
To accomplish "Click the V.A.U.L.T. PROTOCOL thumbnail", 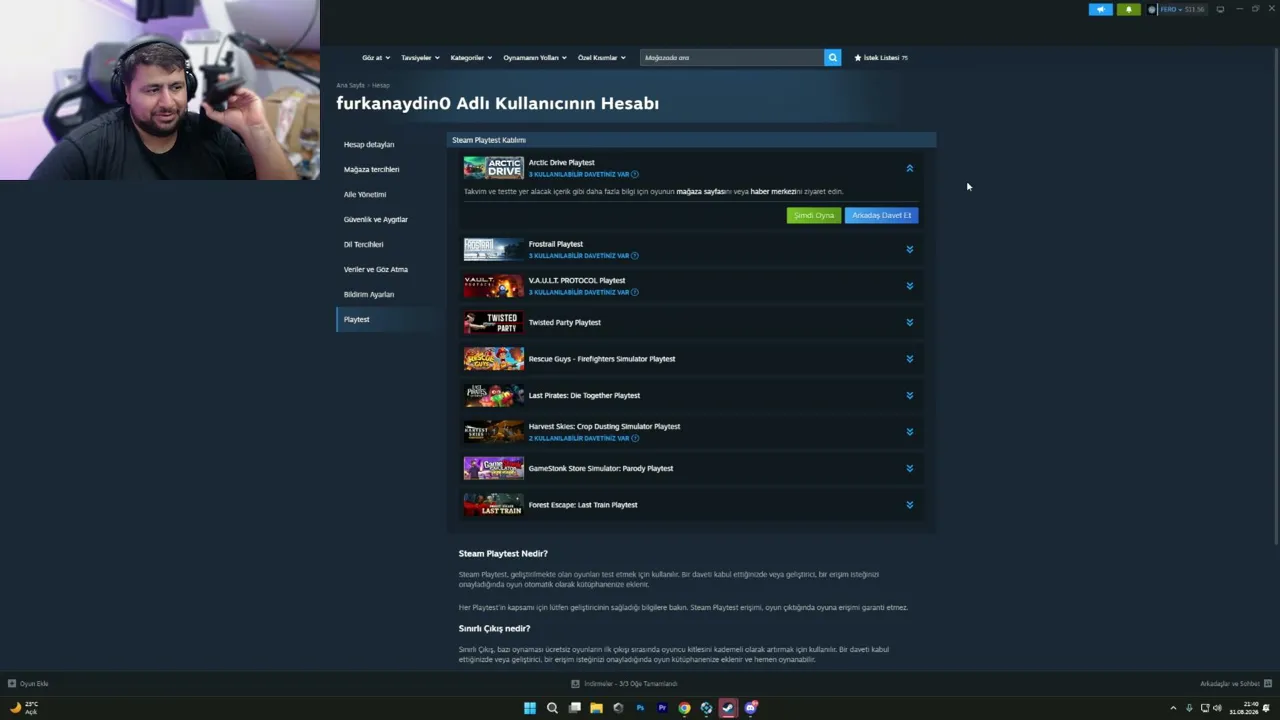I will tap(493, 286).
